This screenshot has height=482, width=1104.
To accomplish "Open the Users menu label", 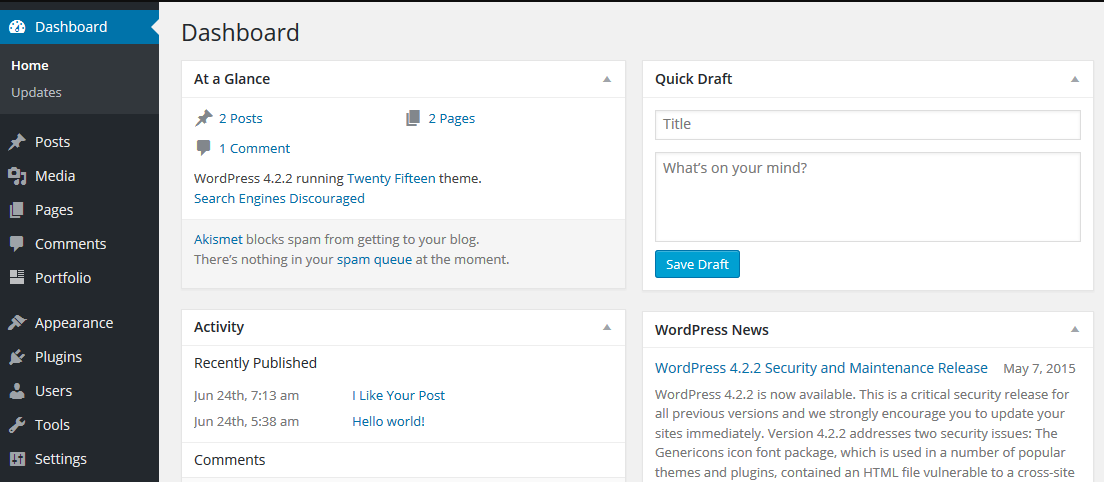I will (54, 391).
